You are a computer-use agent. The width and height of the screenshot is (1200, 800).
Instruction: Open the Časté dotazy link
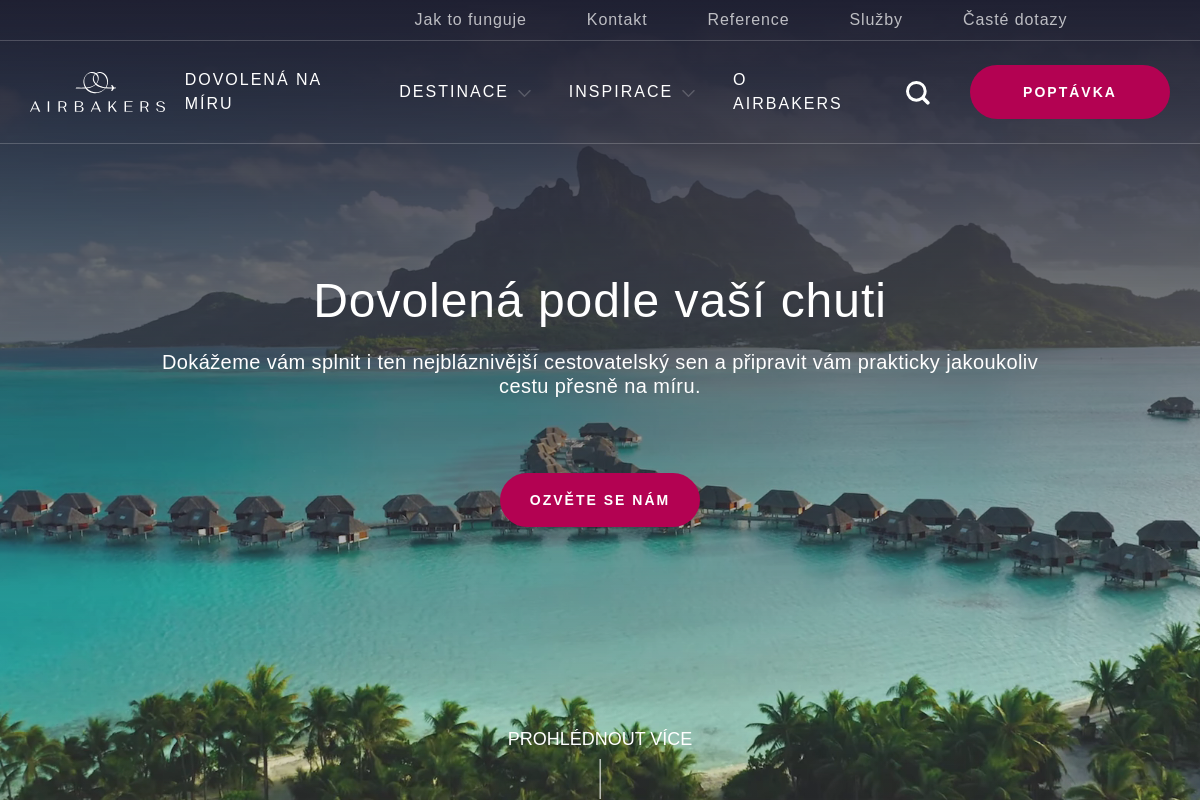(x=1015, y=20)
